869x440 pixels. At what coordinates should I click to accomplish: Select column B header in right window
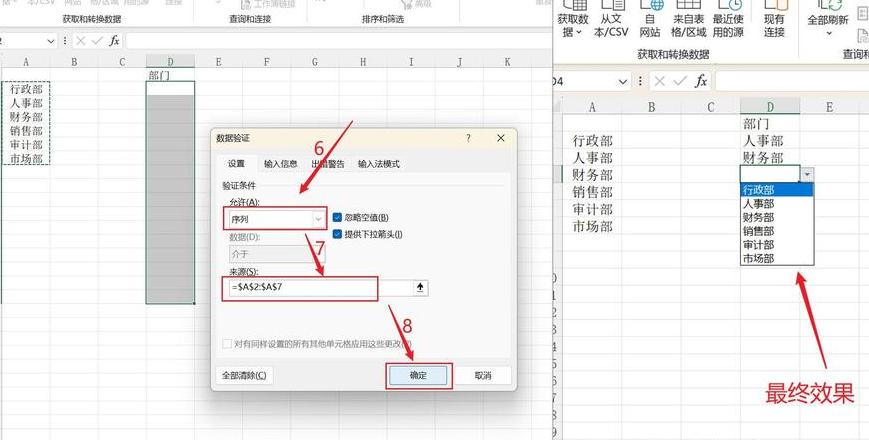652,106
